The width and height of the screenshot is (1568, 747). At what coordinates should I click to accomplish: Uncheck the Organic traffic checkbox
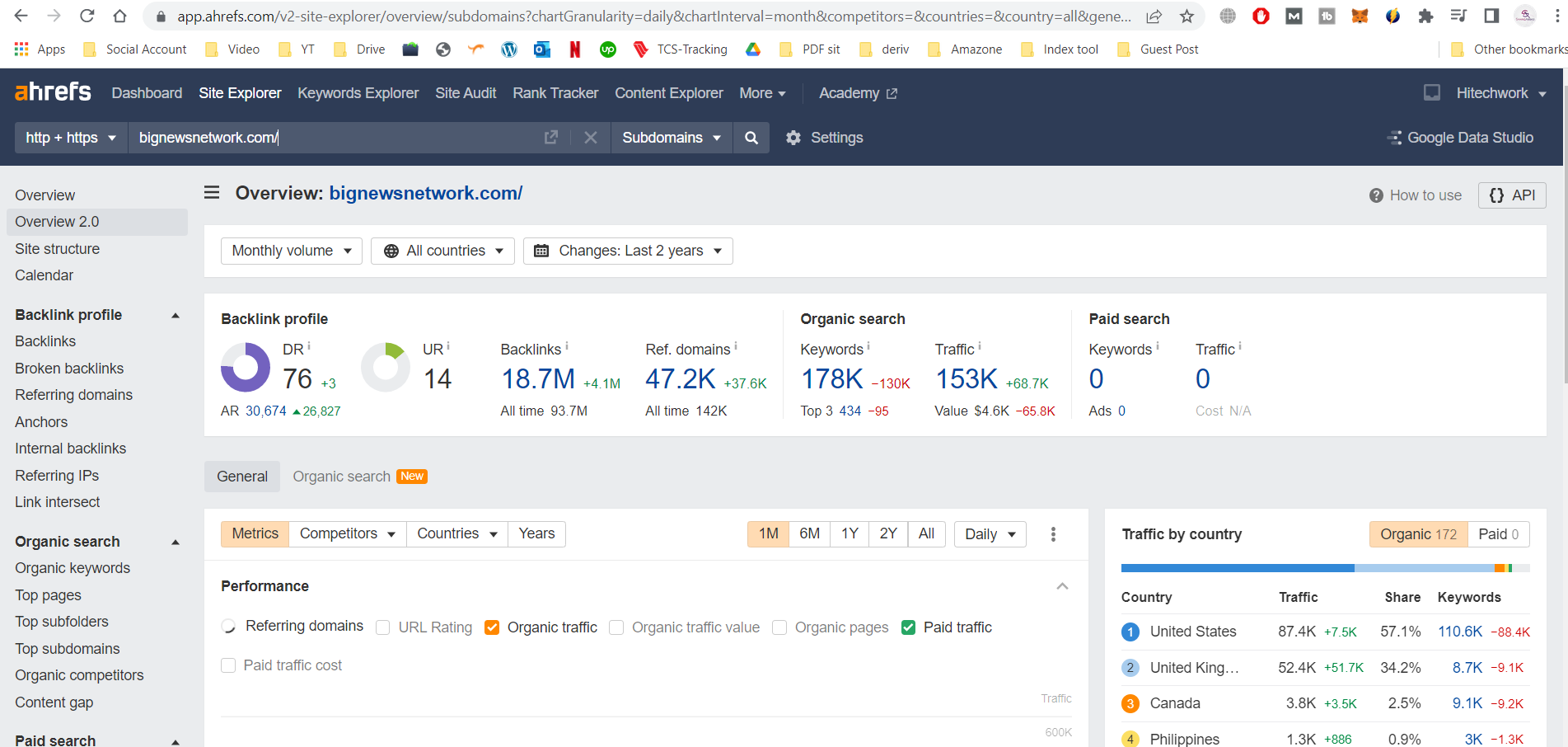pyautogui.click(x=492, y=627)
